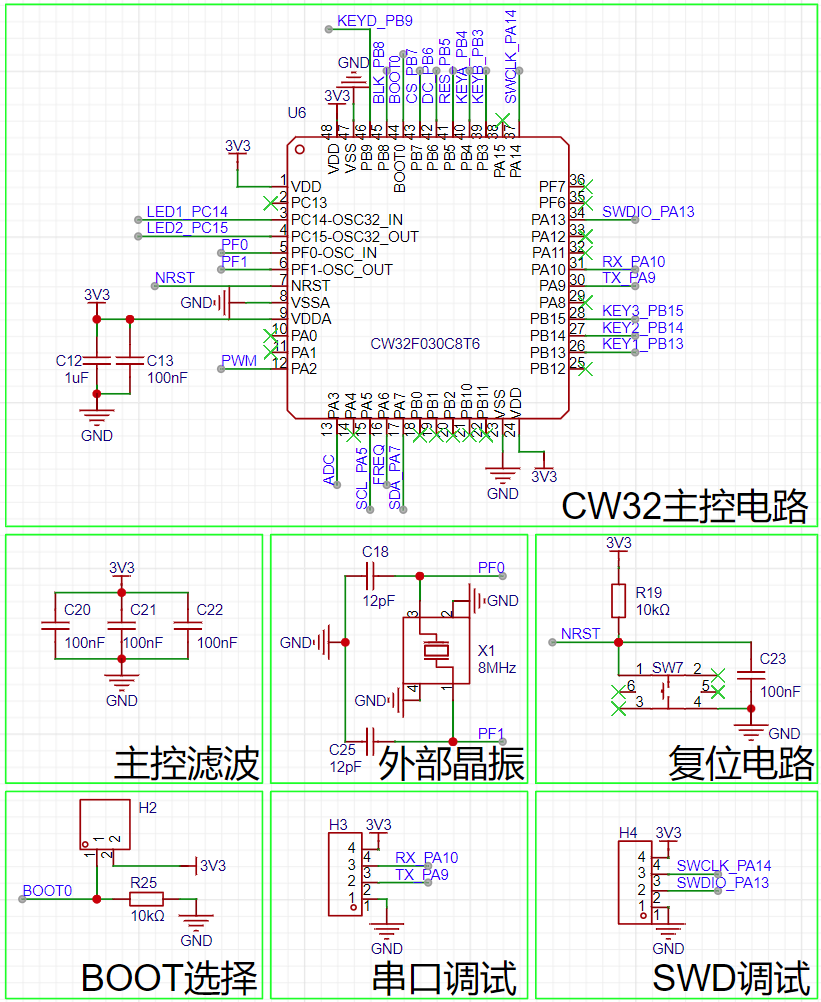821x1002 pixels.
Task: Click the C18 capacitor designator
Action: tap(375, 551)
